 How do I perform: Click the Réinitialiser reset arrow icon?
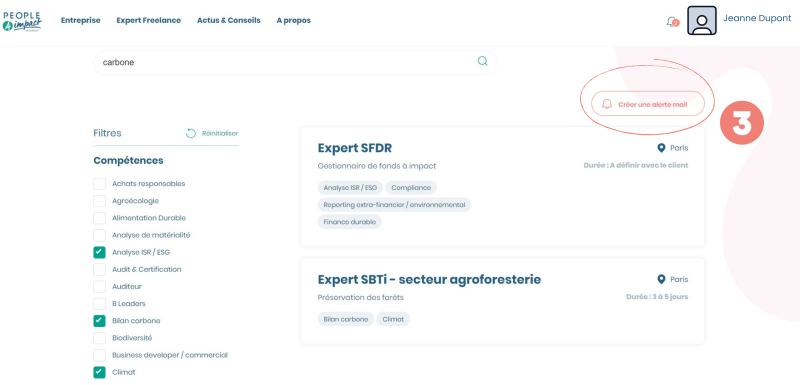coord(191,134)
